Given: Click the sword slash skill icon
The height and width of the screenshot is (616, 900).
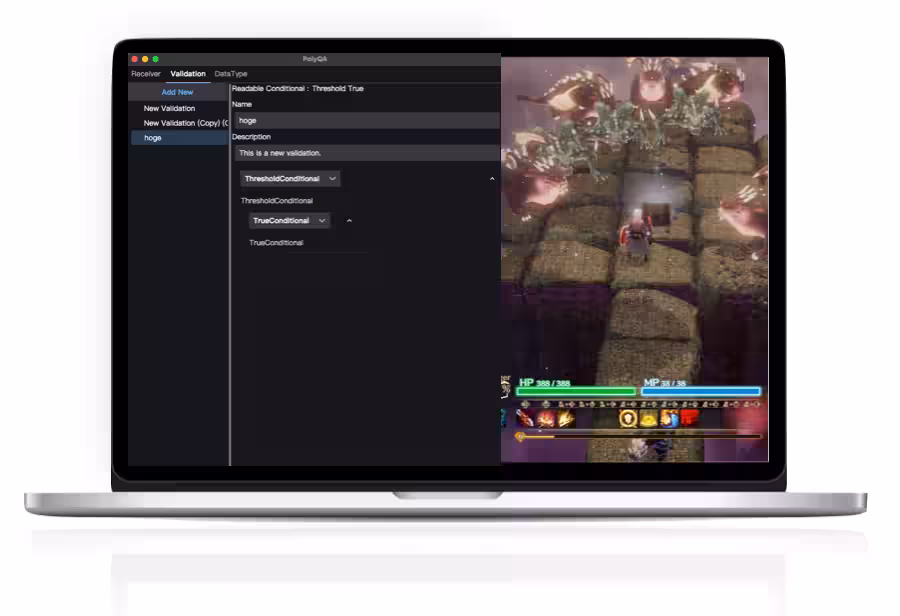Looking at the screenshot, I should click(525, 418).
